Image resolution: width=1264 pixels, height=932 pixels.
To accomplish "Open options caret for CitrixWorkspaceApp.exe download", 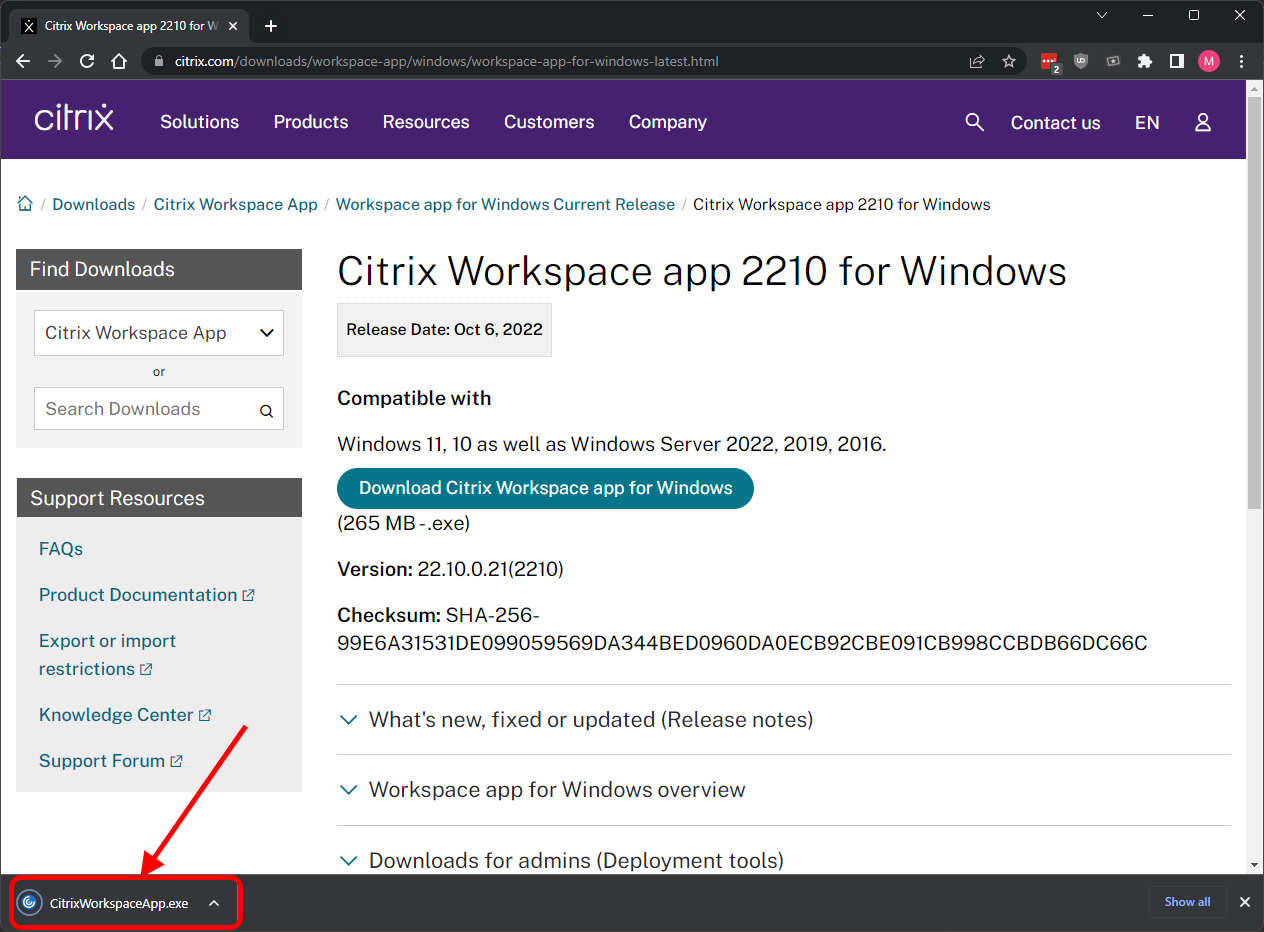I will tap(214, 903).
